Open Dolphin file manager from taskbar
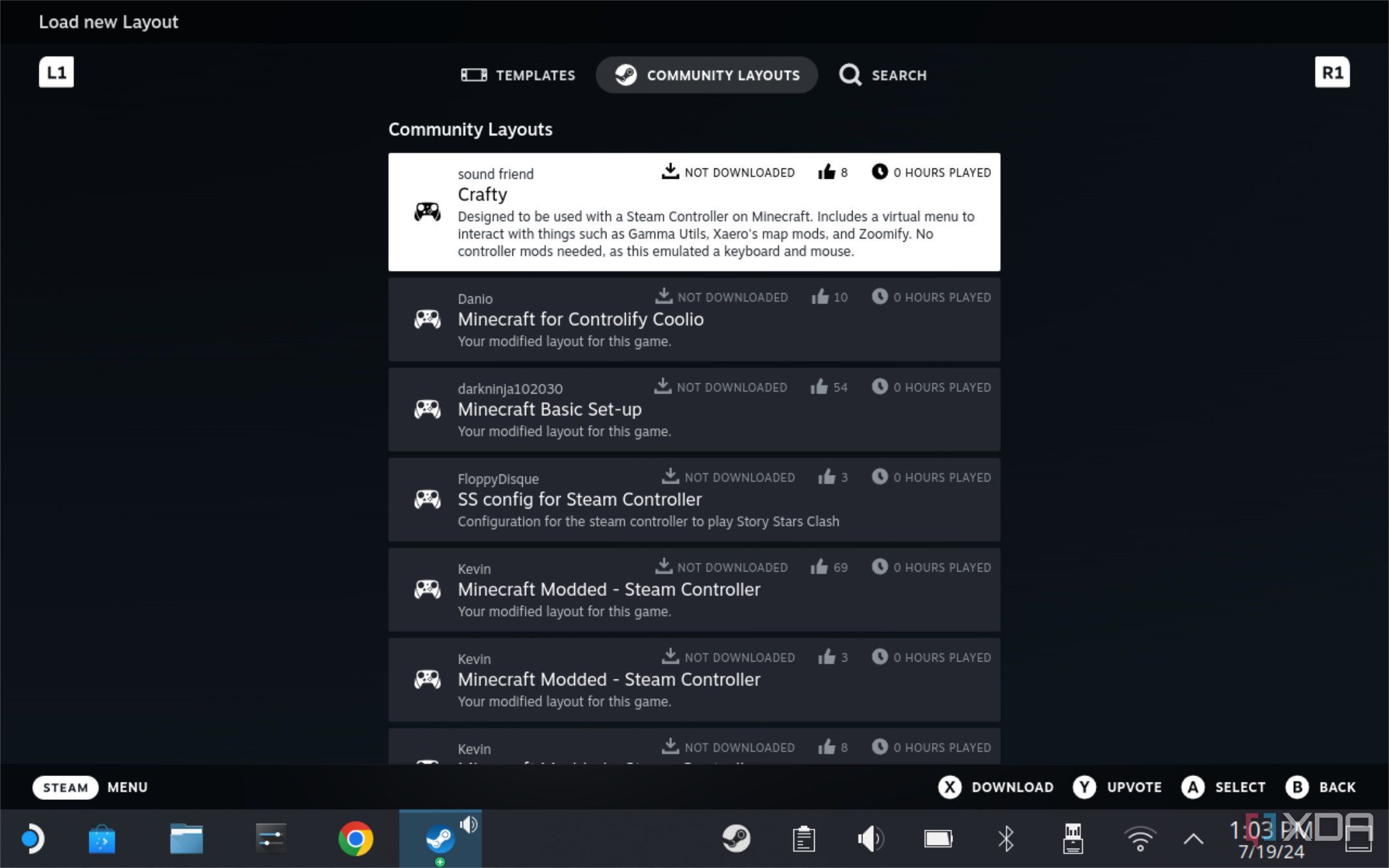Image resolution: width=1389 pixels, height=868 pixels. tap(186, 839)
